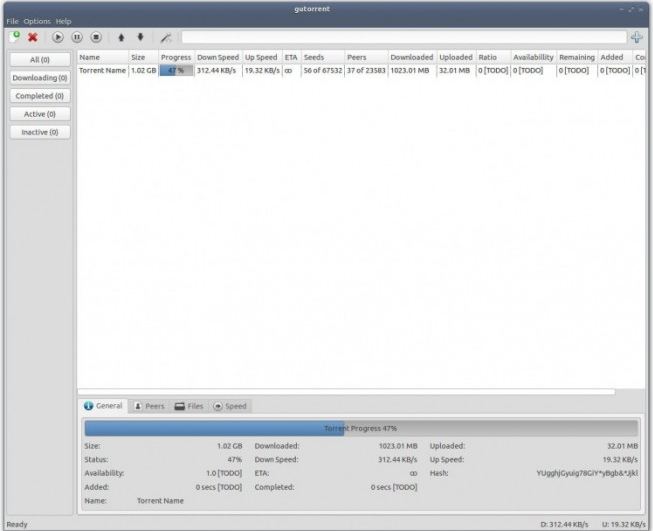The width and height of the screenshot is (653, 531).
Task: Open the Help menu
Action: (x=63, y=21)
